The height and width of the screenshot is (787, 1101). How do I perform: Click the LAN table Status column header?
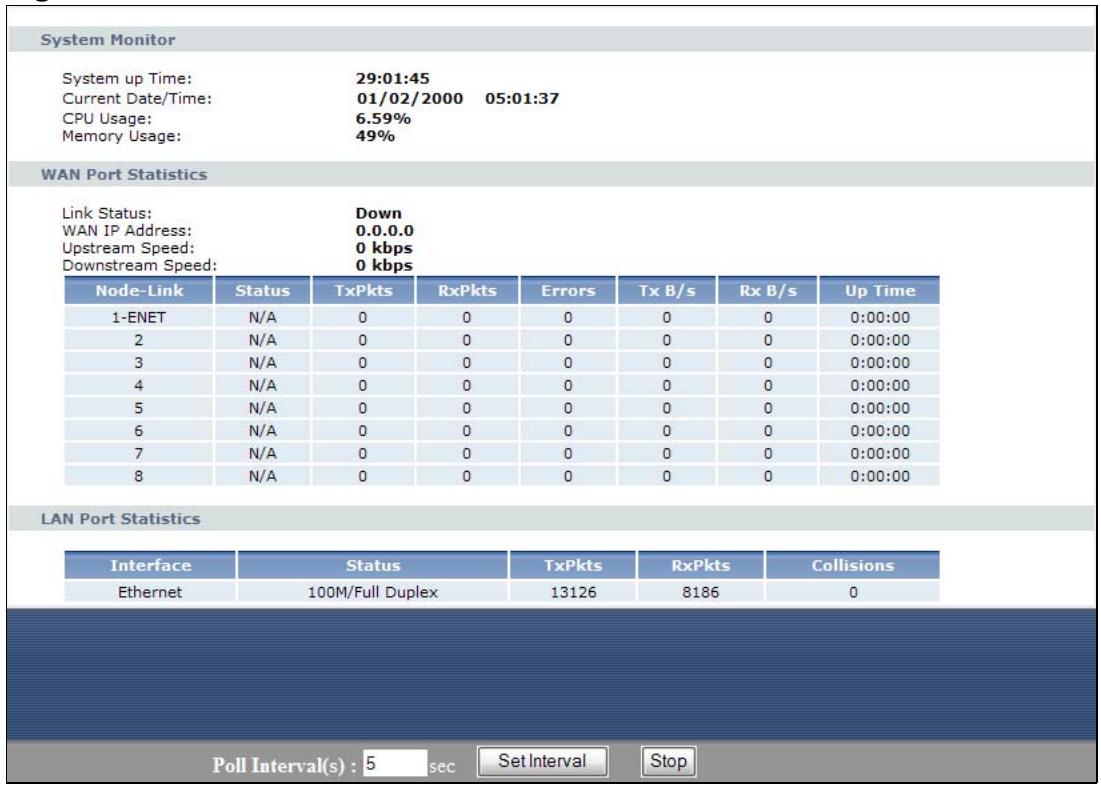tap(373, 565)
